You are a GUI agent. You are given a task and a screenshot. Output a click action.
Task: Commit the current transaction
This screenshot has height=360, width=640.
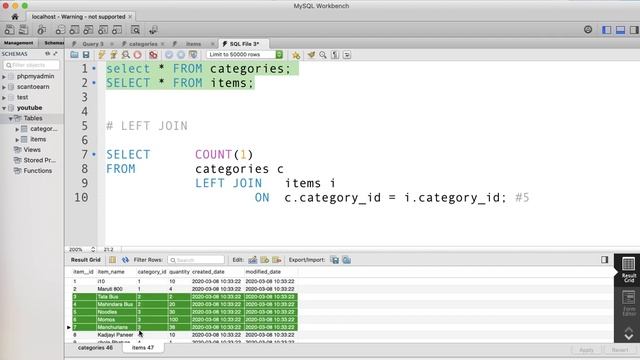coord(169,55)
